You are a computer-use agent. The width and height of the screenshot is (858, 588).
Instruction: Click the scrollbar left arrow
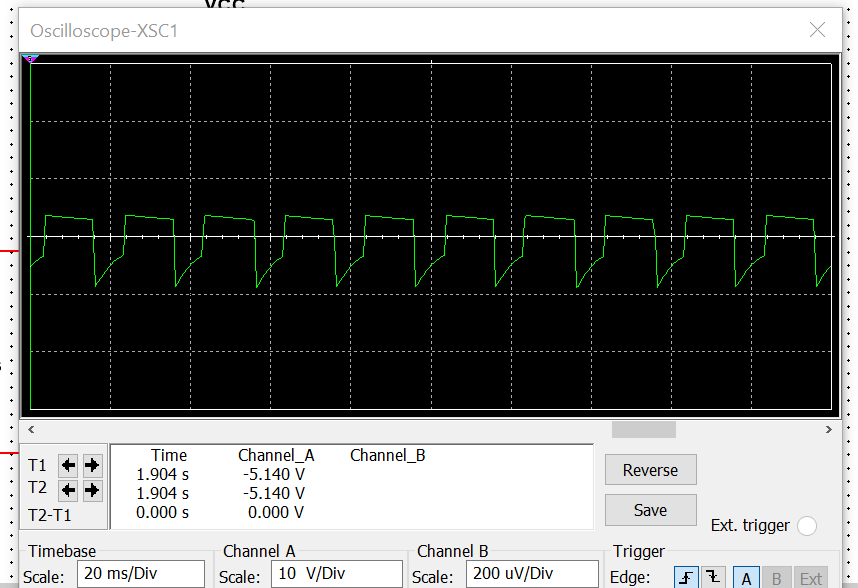[31, 430]
